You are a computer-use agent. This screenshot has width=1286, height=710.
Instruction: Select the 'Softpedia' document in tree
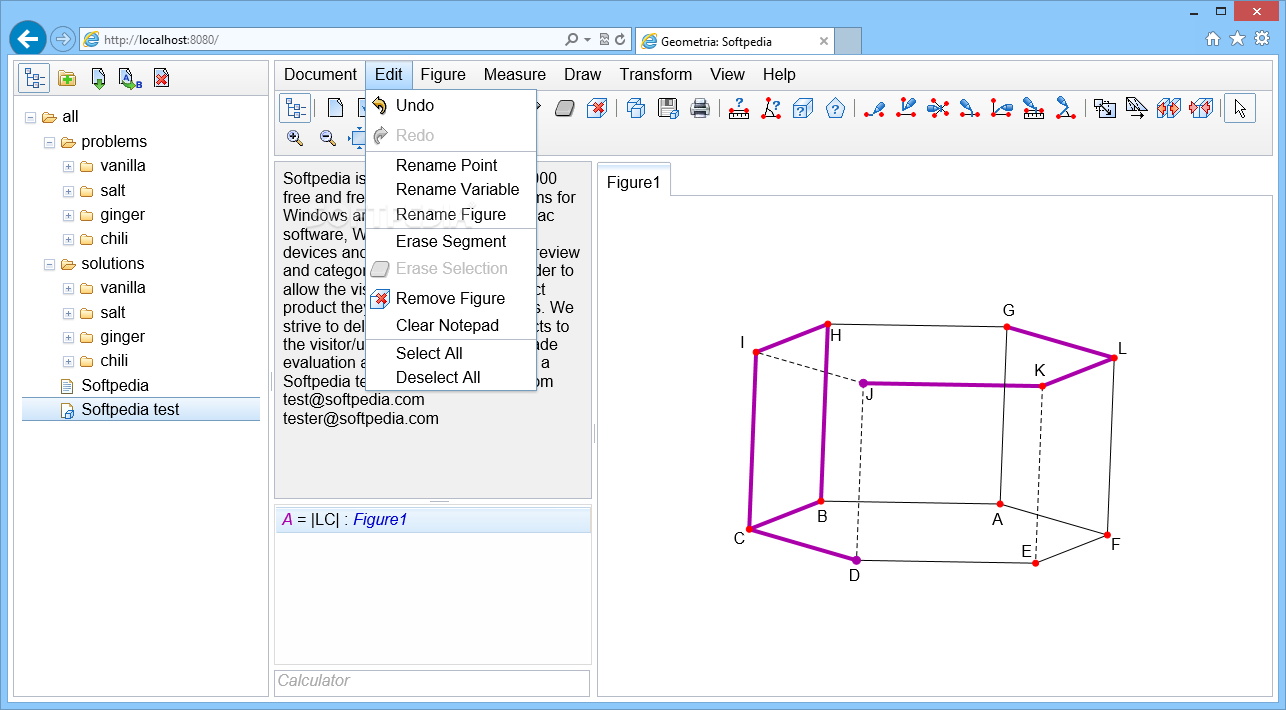click(x=115, y=385)
